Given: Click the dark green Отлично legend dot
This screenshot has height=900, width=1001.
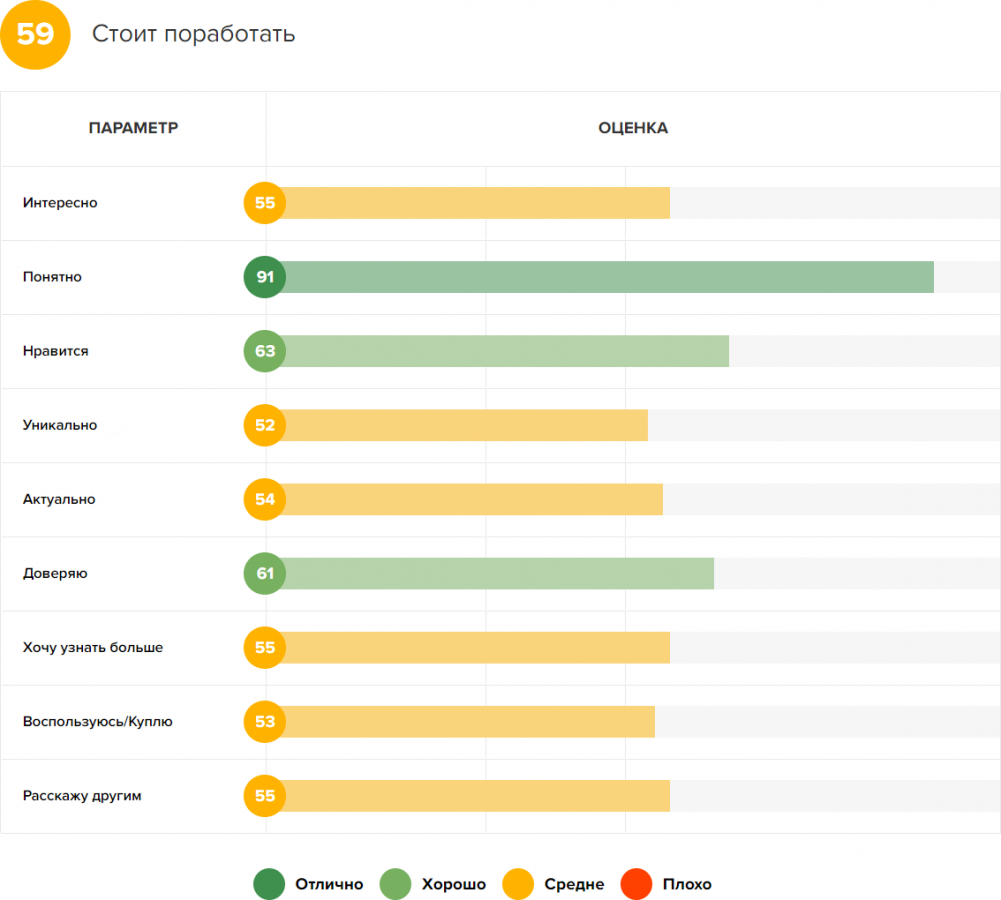Looking at the screenshot, I should point(269,884).
